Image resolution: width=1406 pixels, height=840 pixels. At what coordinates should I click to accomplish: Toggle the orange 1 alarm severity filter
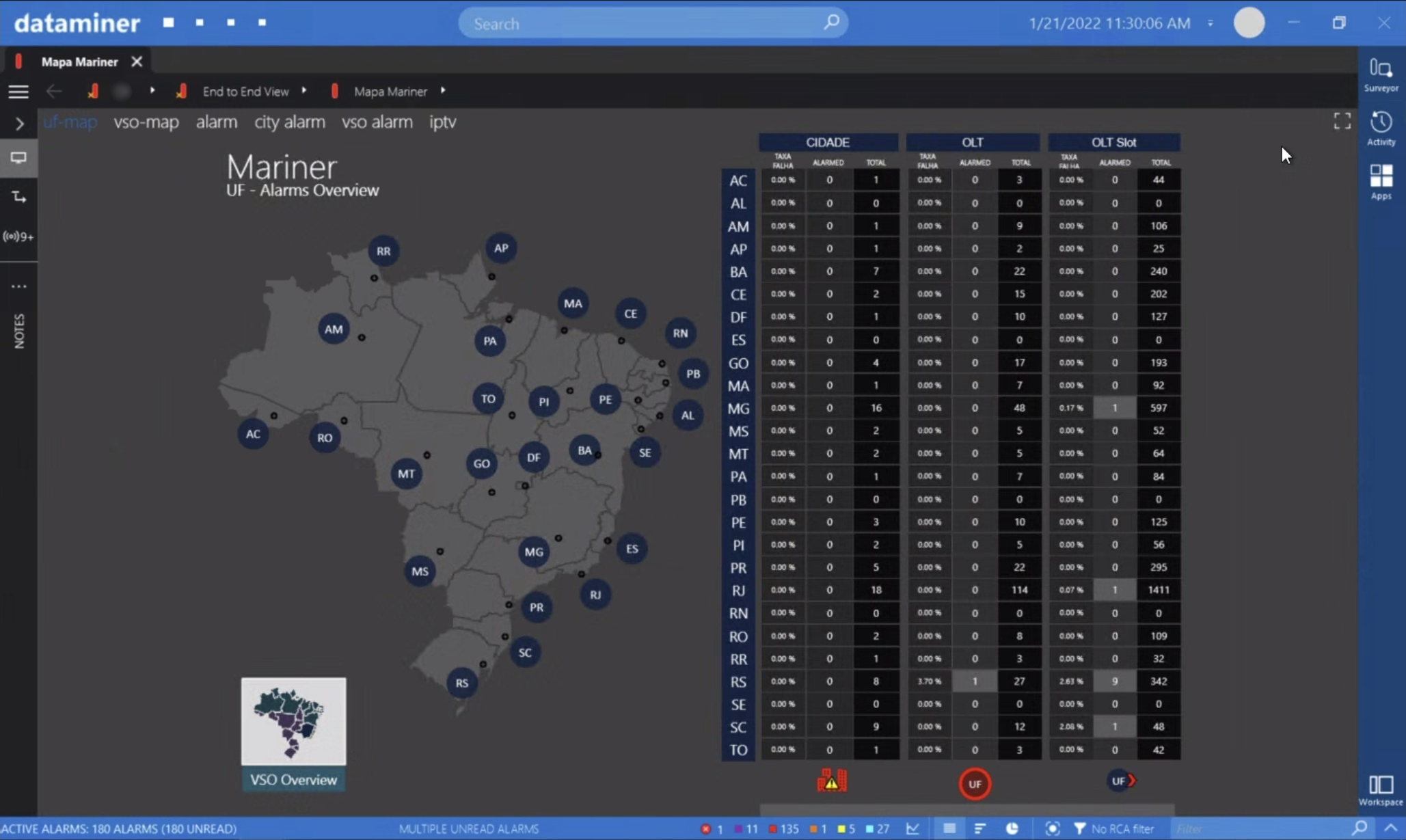tap(818, 828)
